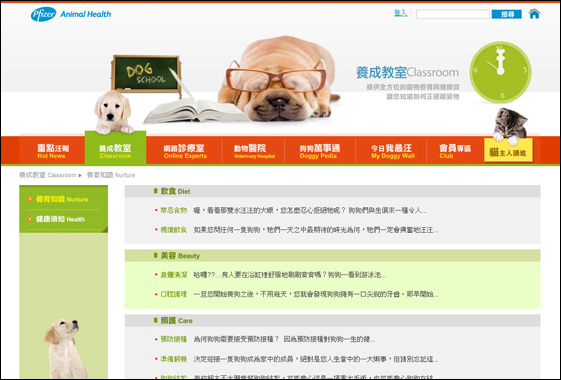Focus the search text box
This screenshot has width=561, height=380.
[x=453, y=14]
